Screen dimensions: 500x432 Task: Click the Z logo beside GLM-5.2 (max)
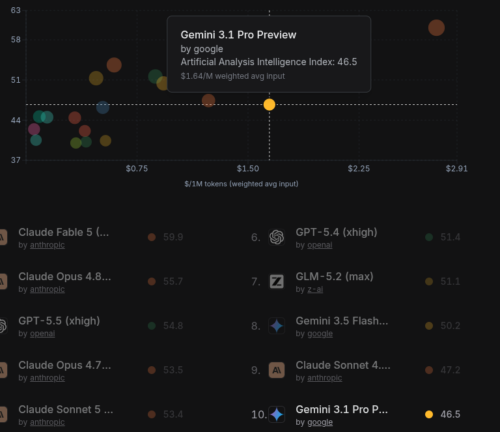[x=277, y=282]
